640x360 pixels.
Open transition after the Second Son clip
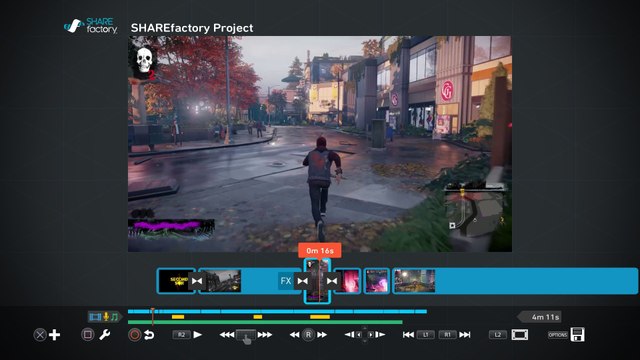(x=197, y=281)
